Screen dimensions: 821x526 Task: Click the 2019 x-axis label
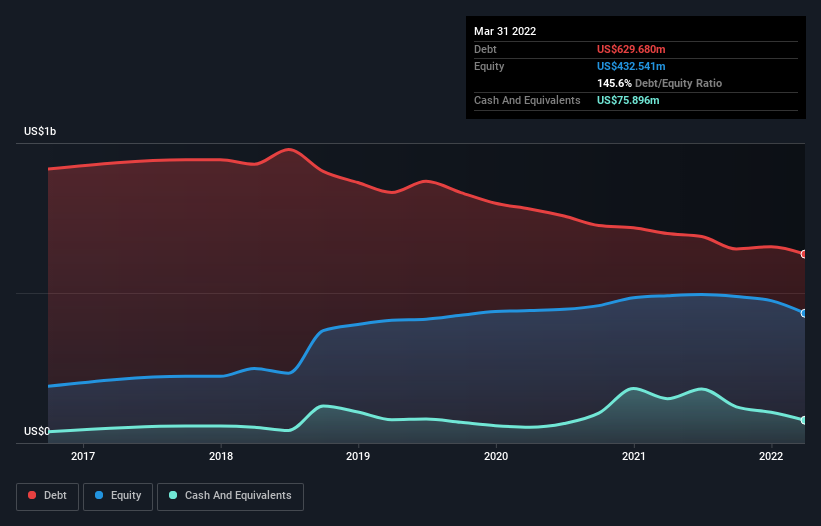click(358, 456)
